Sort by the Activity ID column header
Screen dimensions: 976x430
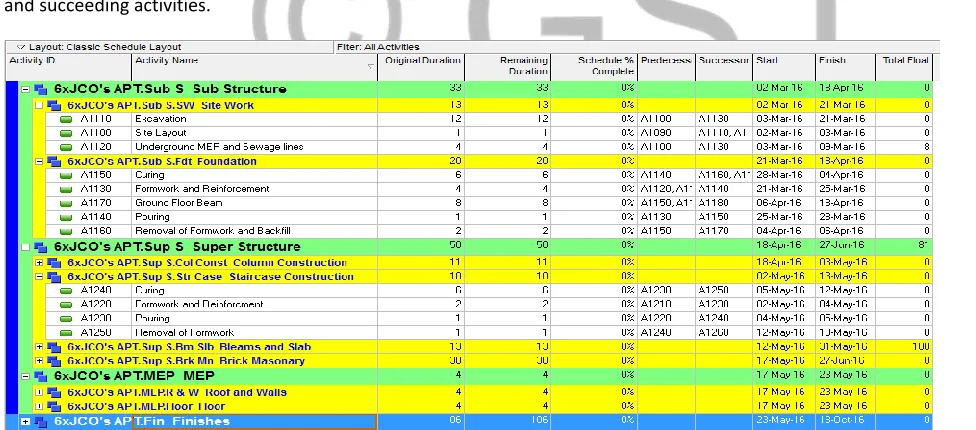tap(68, 67)
